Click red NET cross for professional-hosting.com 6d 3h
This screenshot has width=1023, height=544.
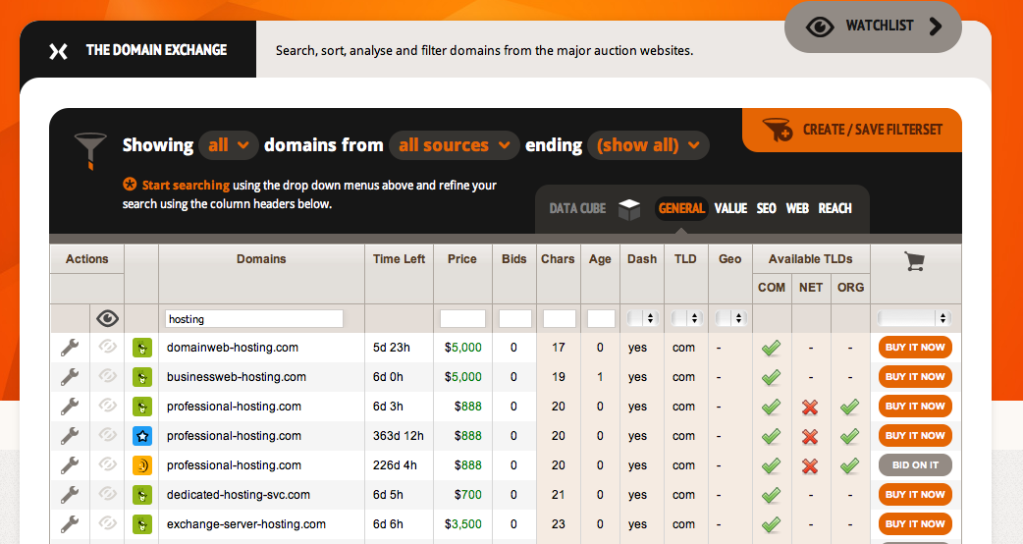tap(810, 407)
